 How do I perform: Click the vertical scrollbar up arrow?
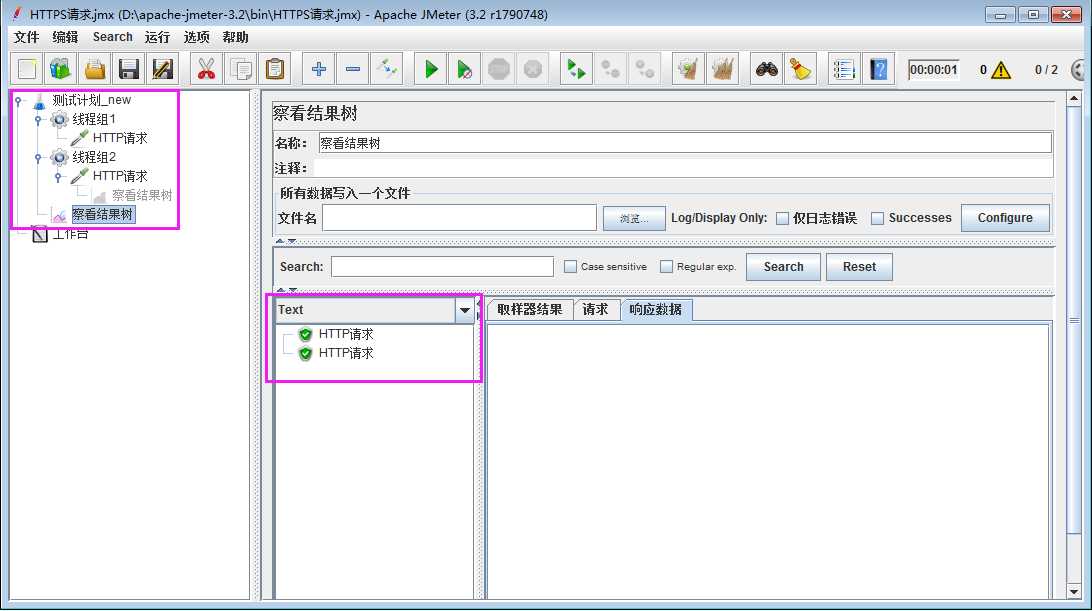point(1074,98)
